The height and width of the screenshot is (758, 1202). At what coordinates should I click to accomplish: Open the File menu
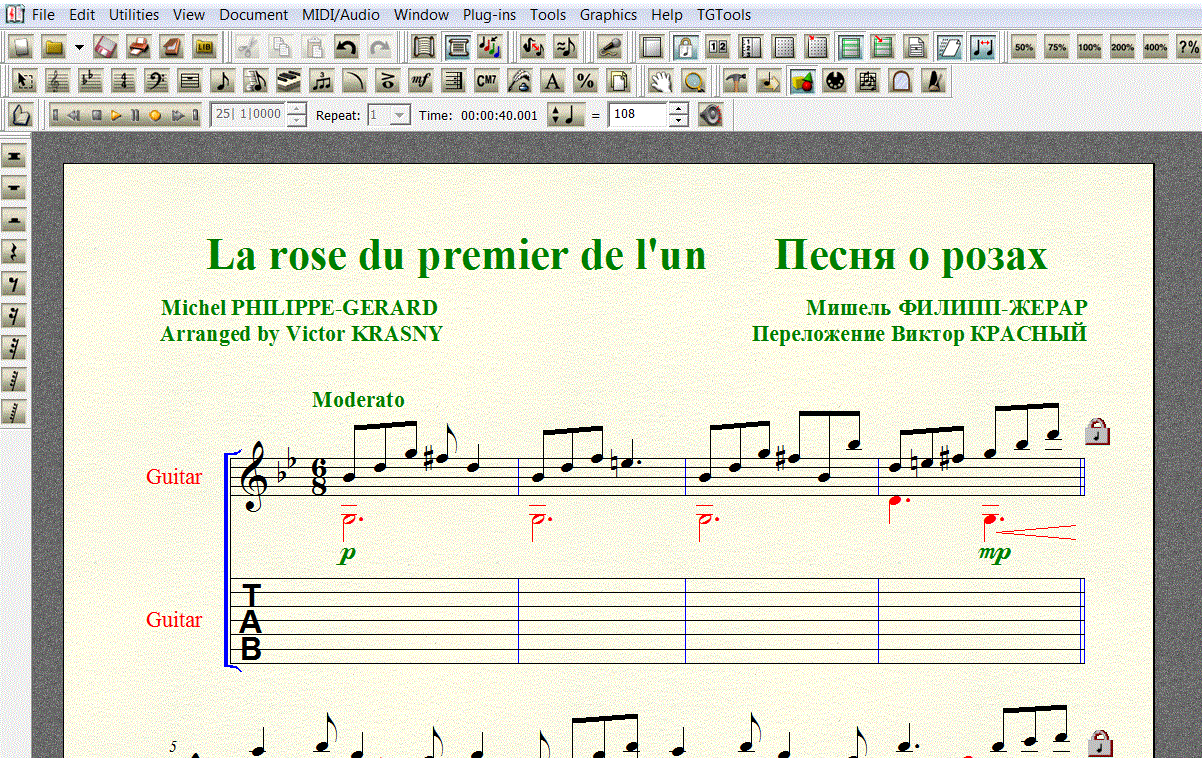[x=43, y=15]
